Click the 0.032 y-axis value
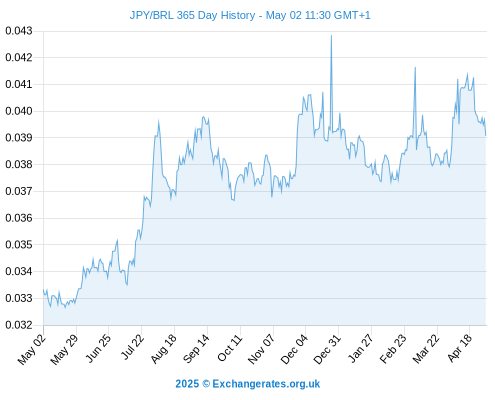This screenshot has height=400, width=495. [x=19, y=325]
